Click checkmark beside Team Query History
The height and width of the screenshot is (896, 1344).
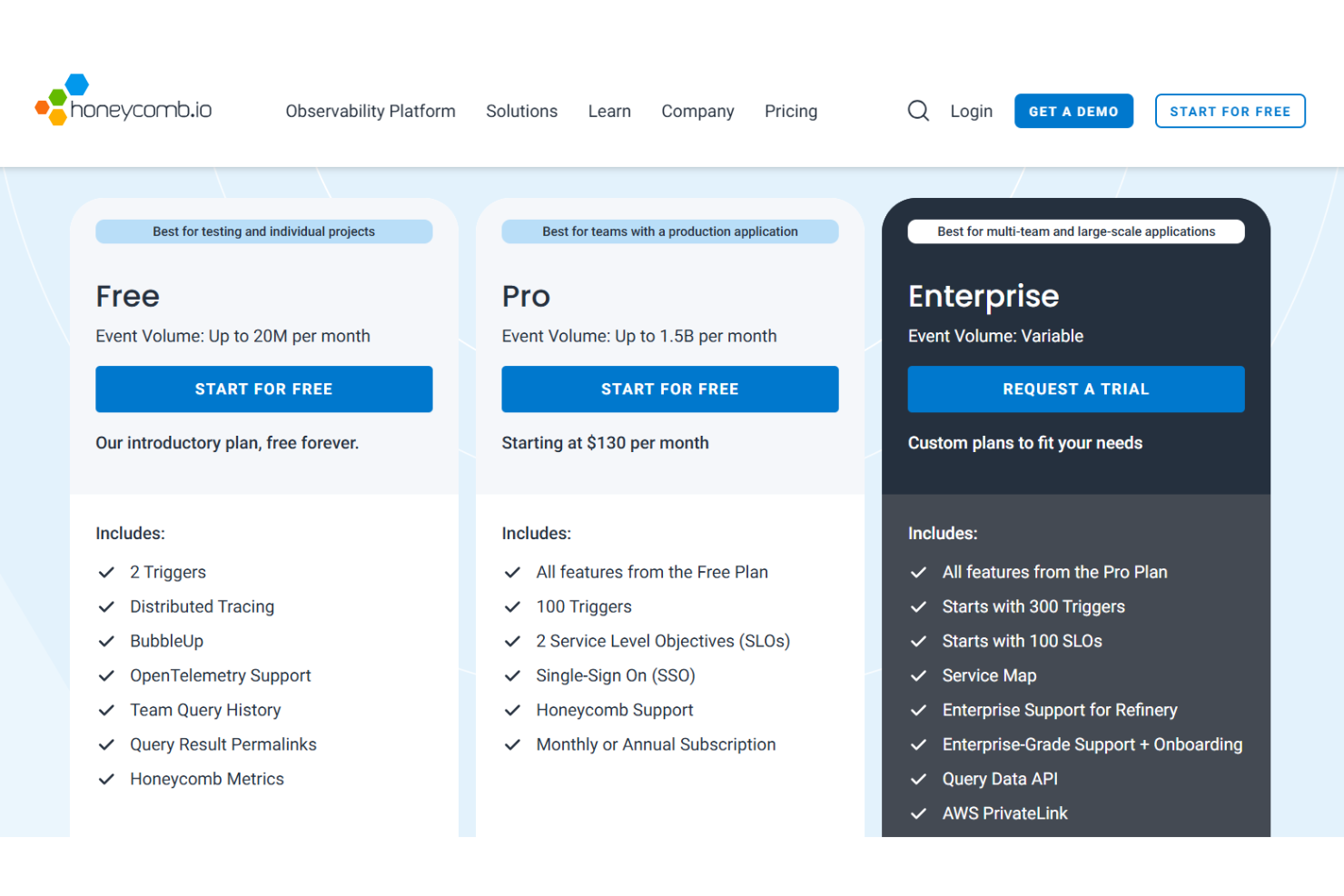106,710
